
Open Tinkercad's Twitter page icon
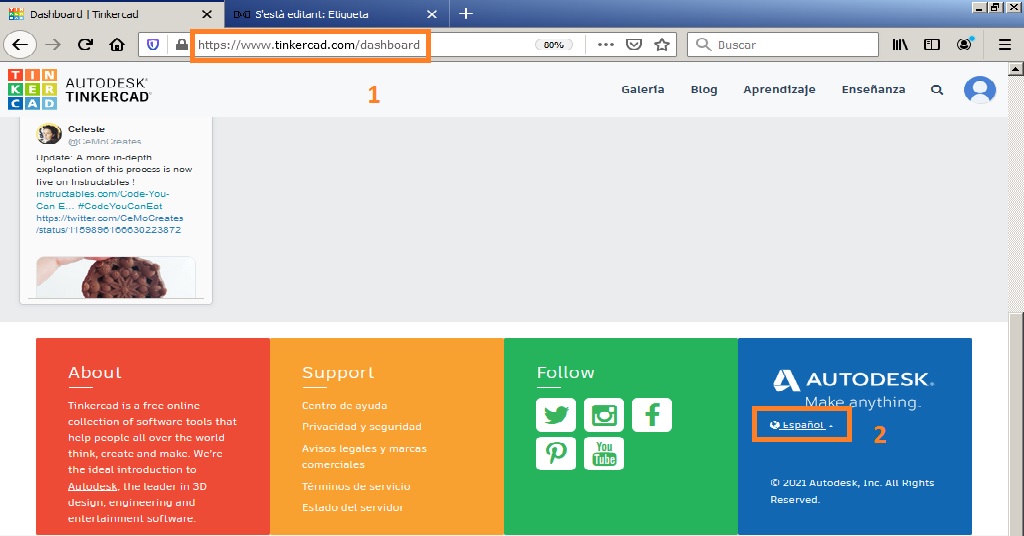click(556, 415)
